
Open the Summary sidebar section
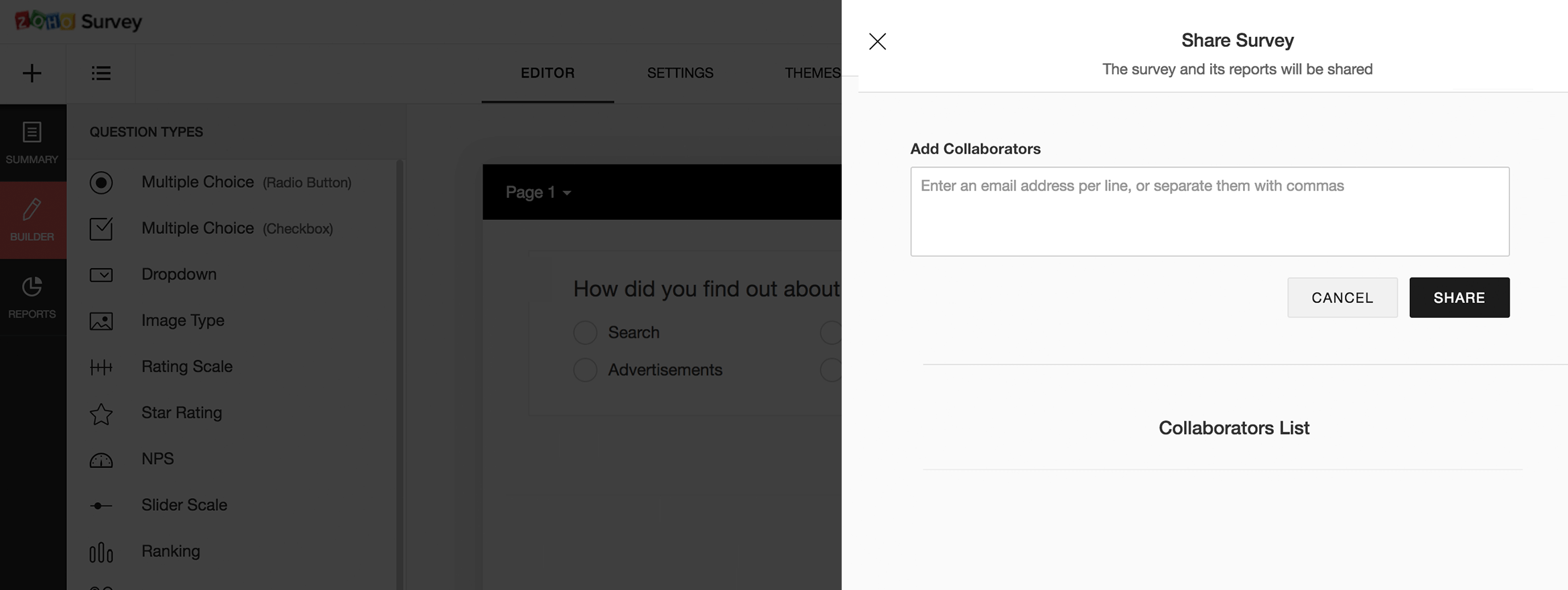pyautogui.click(x=32, y=143)
